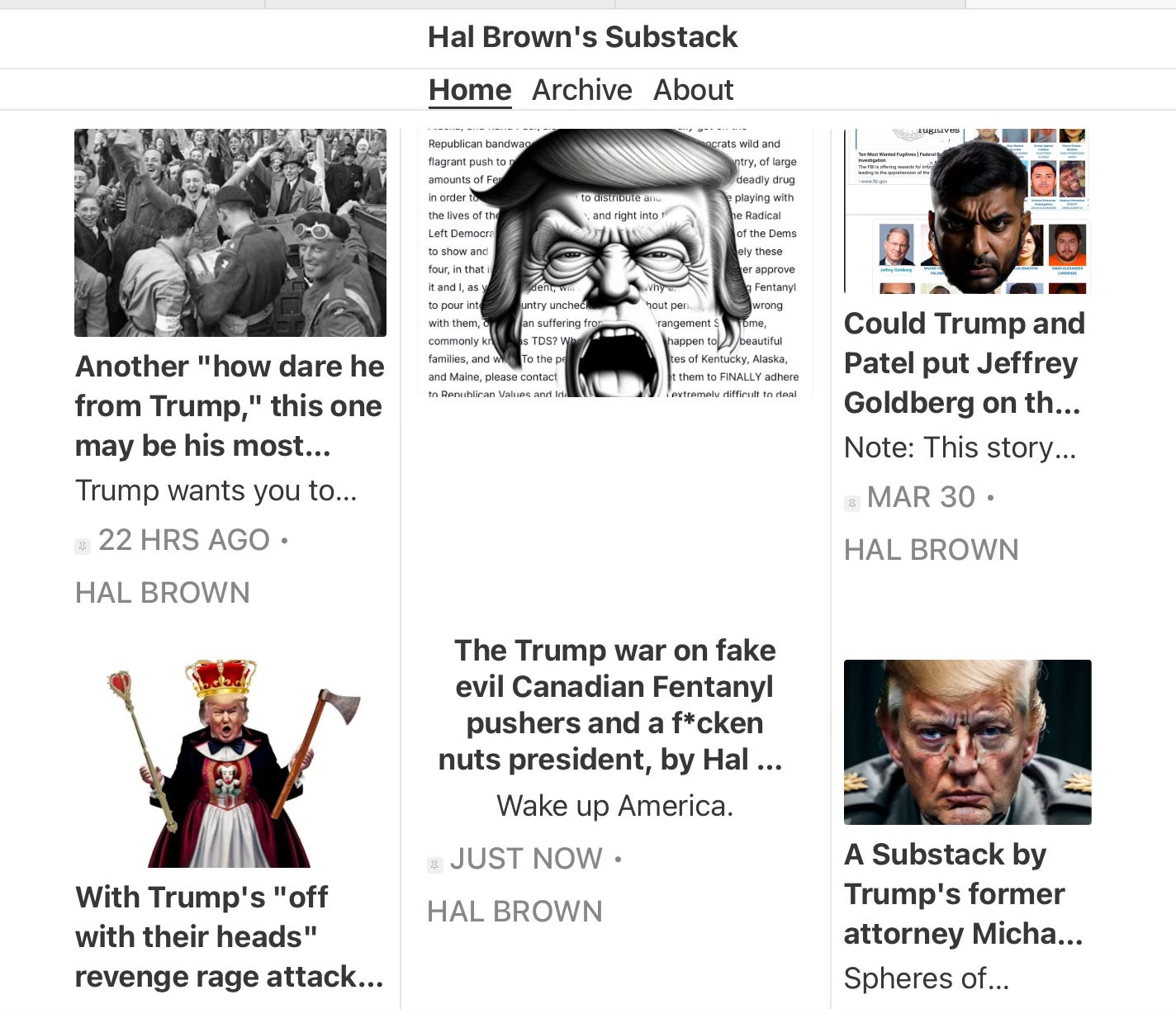Open 'A Substack by Trump's former attorney' post
The height and width of the screenshot is (1009, 1176).
pyautogui.click(x=963, y=893)
